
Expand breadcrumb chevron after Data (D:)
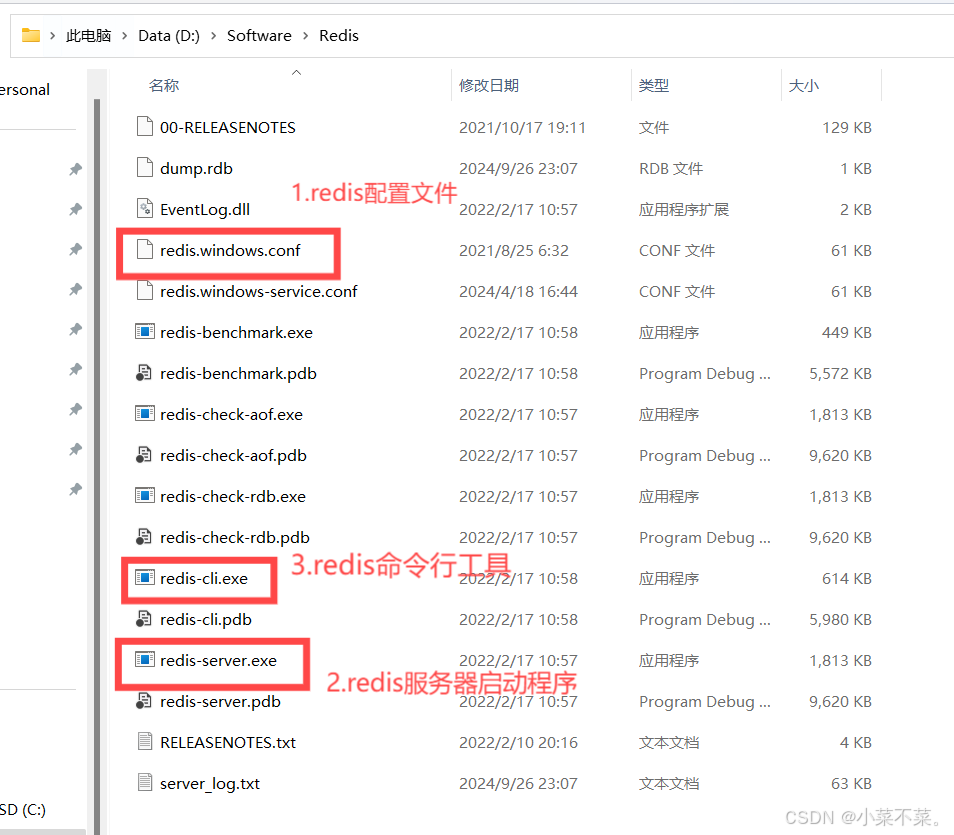[214, 36]
